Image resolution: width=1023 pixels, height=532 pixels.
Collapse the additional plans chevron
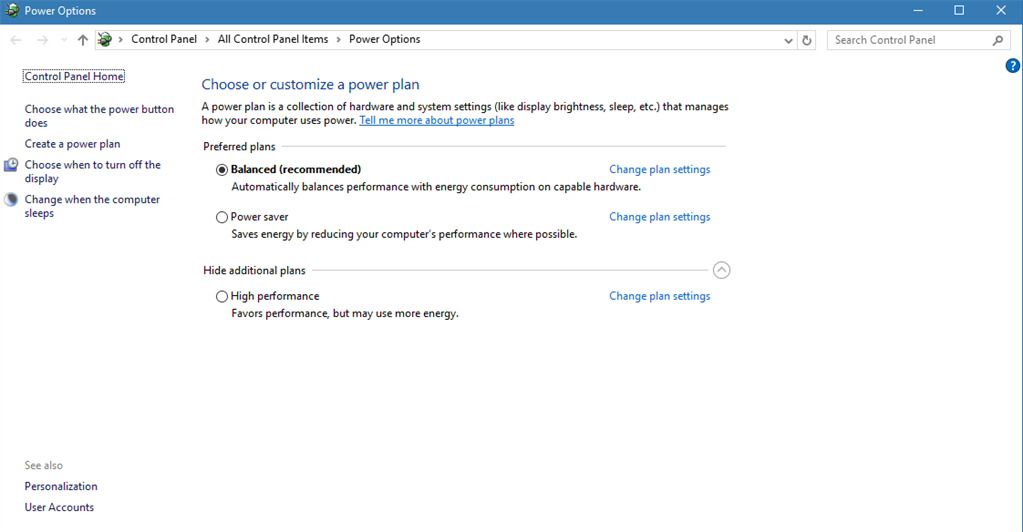722,270
